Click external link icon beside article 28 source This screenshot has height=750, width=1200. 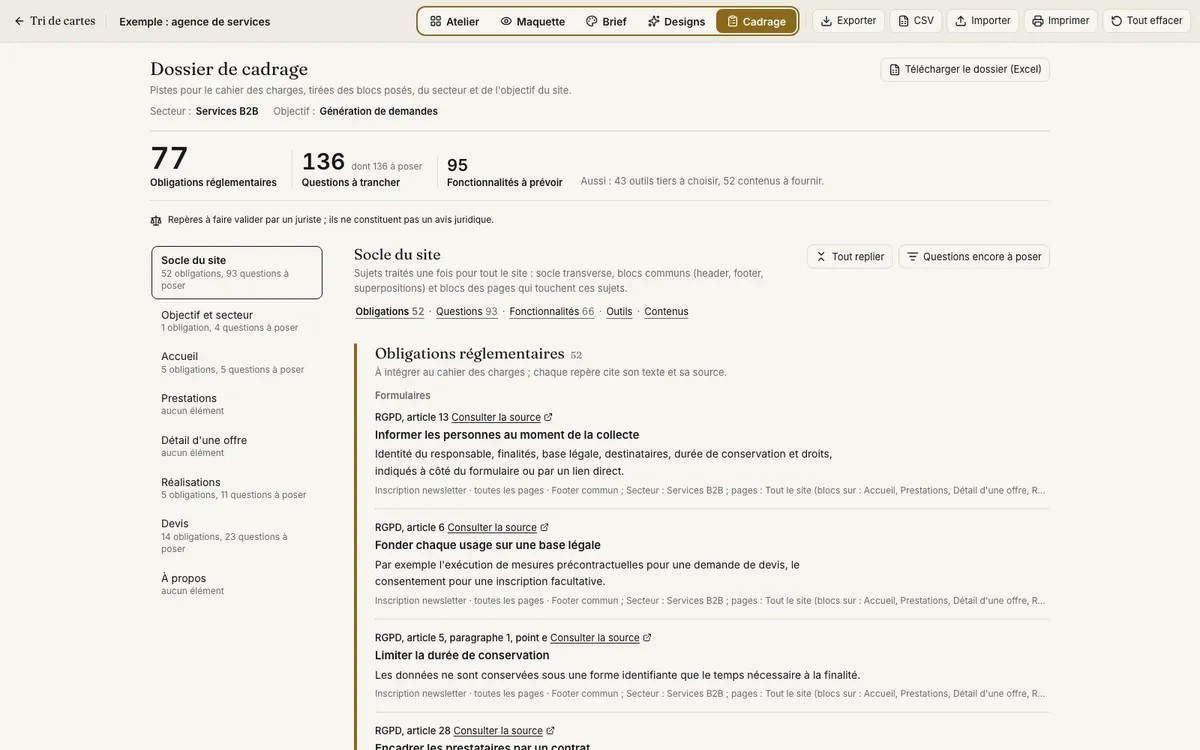(550, 731)
